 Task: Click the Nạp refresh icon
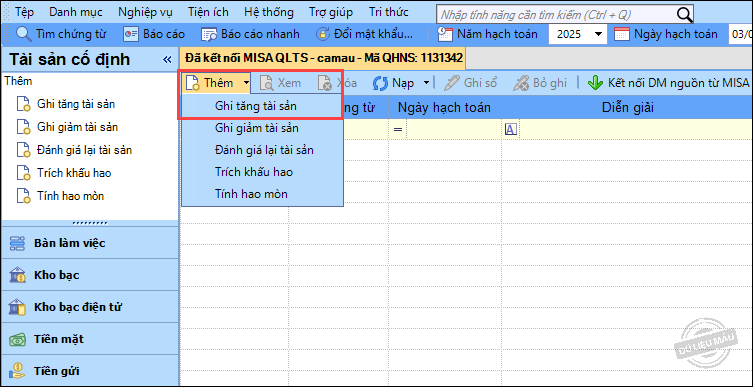tap(380, 83)
